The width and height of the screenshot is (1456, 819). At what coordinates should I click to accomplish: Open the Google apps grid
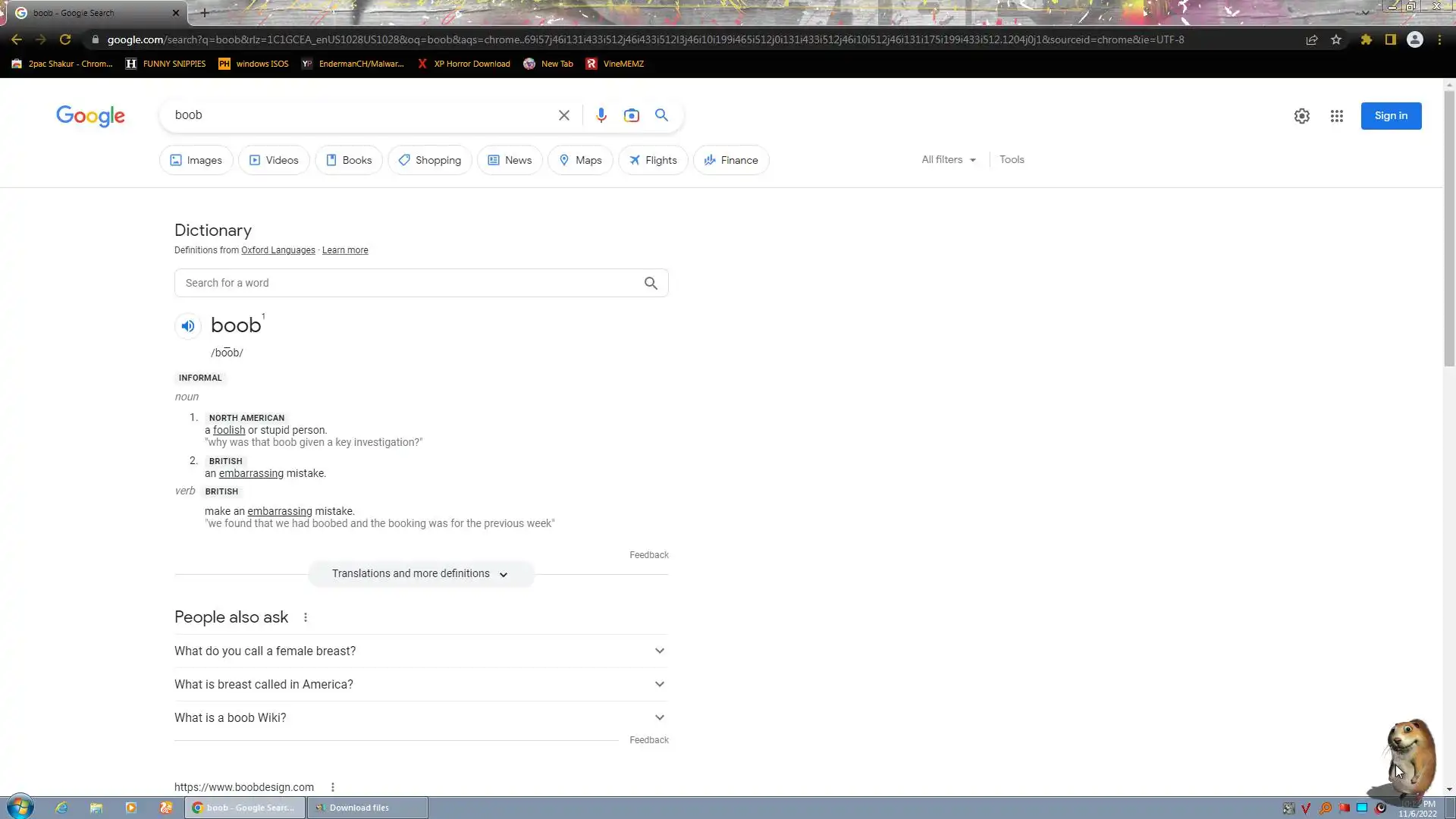1336,116
